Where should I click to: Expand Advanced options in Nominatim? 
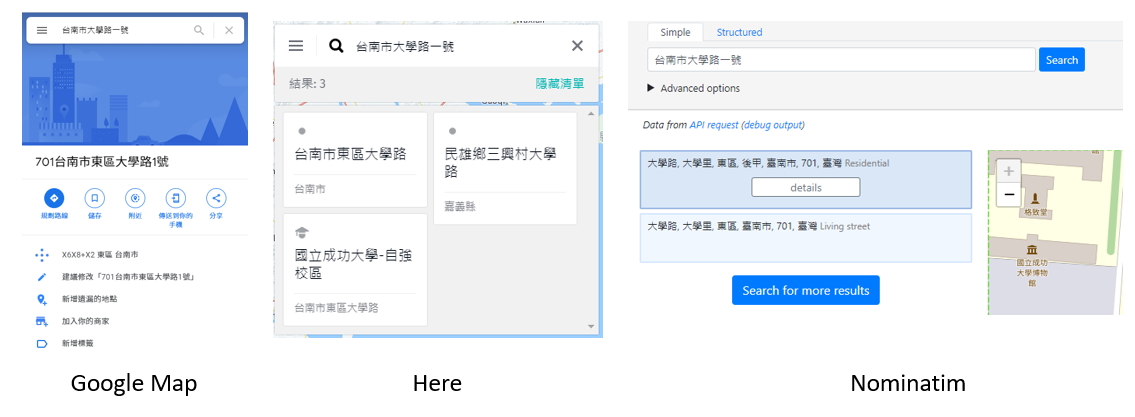click(x=693, y=88)
